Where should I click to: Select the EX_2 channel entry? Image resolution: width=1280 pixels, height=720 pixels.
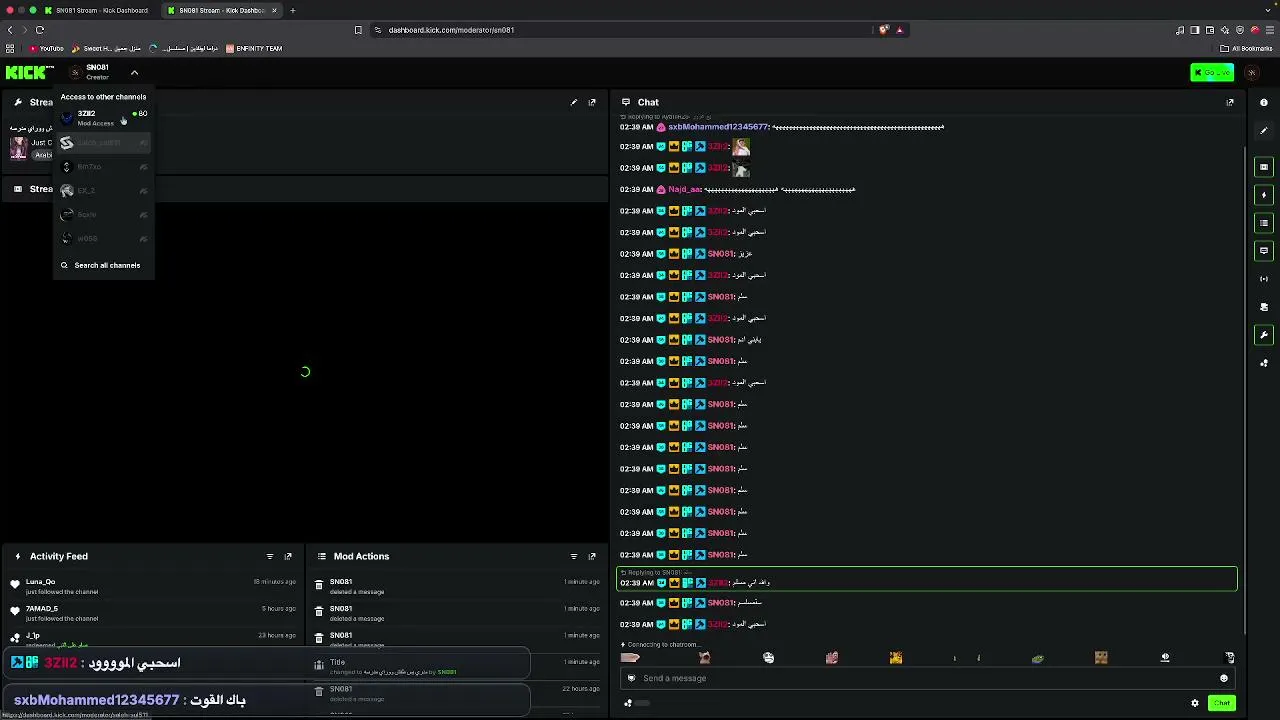point(103,191)
